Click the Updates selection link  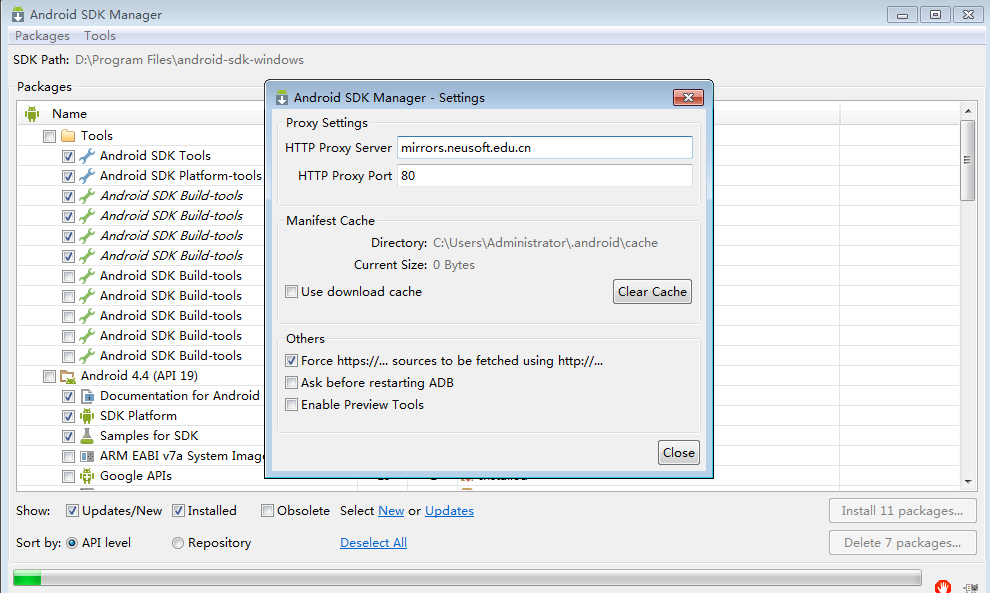pyautogui.click(x=449, y=511)
